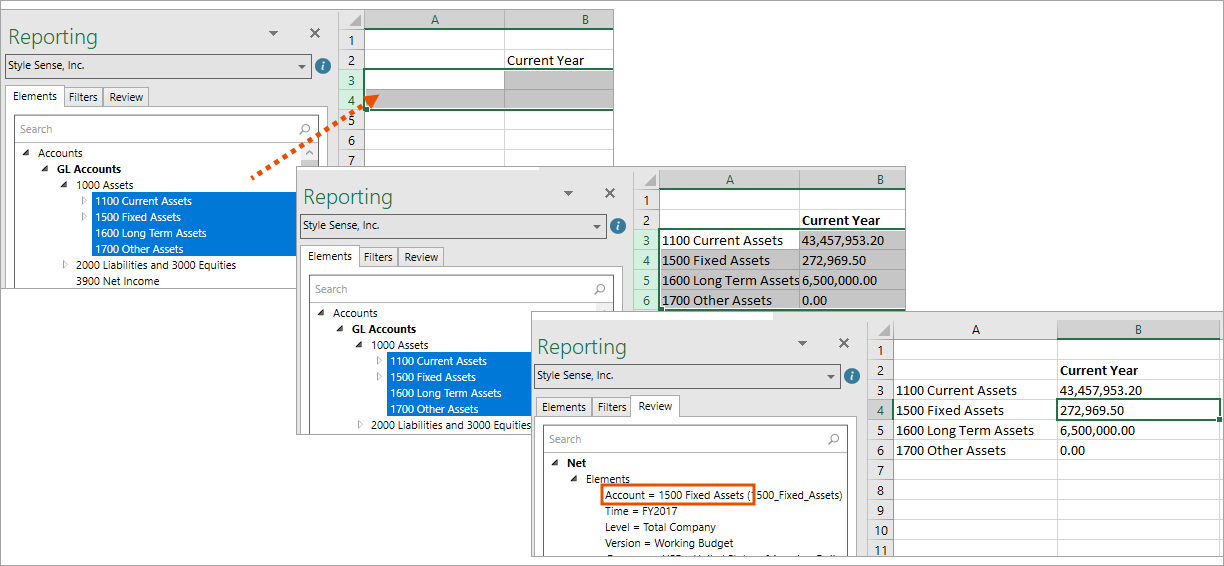This screenshot has width=1224, height=566.
Task: Select 1600 Long Term Assets in the middle pane tree
Action: [x=446, y=393]
